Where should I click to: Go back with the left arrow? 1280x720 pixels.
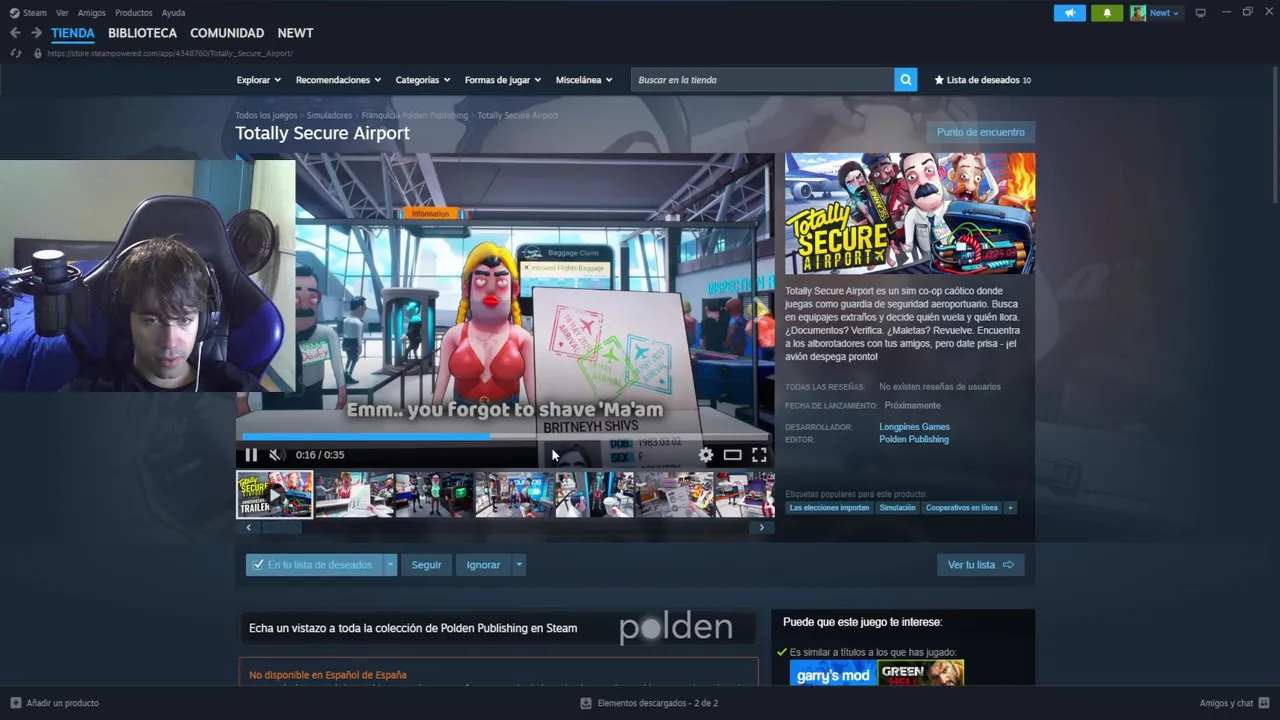coord(15,33)
